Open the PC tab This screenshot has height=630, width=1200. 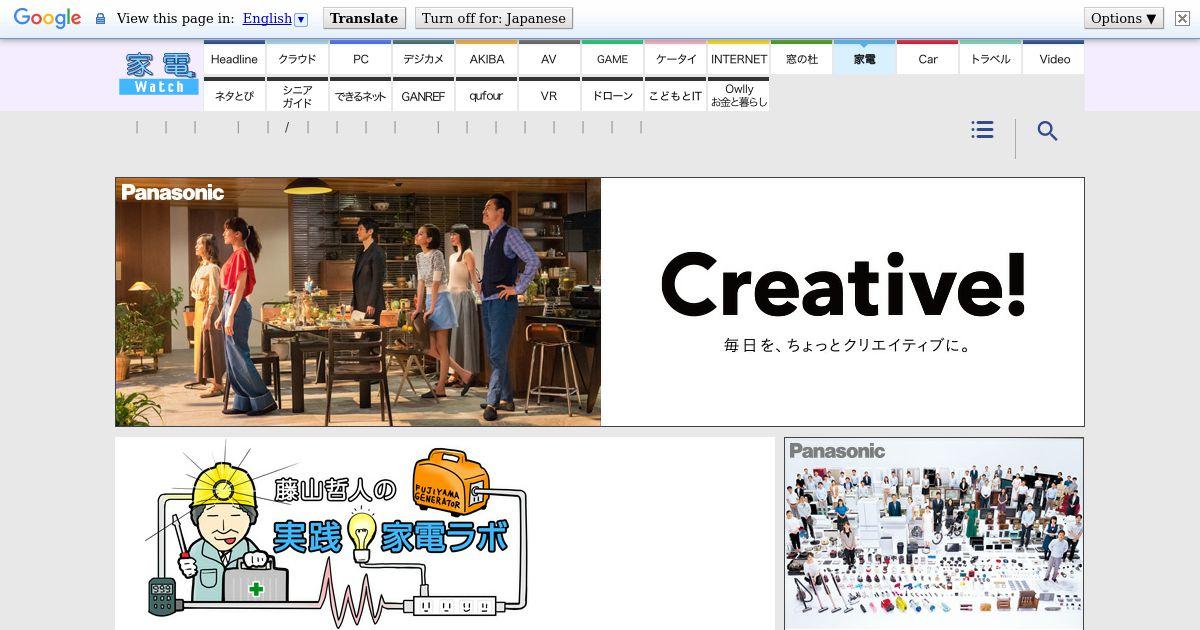pos(360,58)
